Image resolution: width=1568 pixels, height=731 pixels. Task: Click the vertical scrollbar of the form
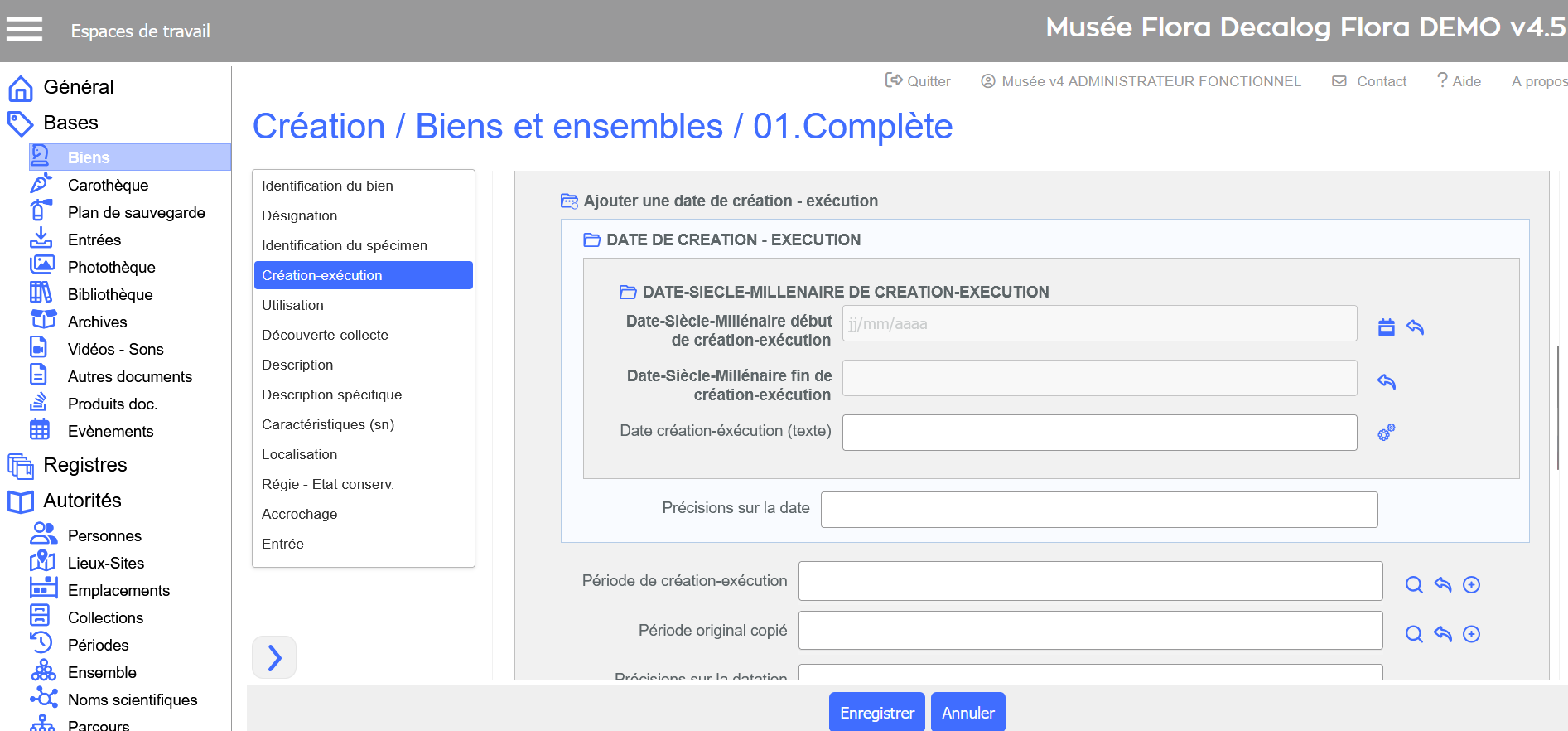click(1558, 406)
